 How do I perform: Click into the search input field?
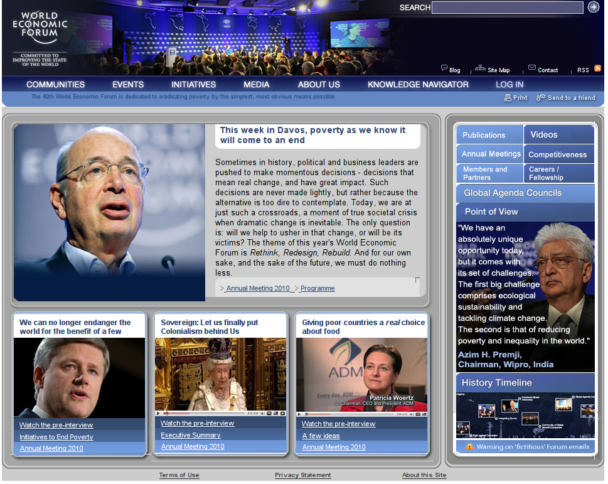point(507,7)
